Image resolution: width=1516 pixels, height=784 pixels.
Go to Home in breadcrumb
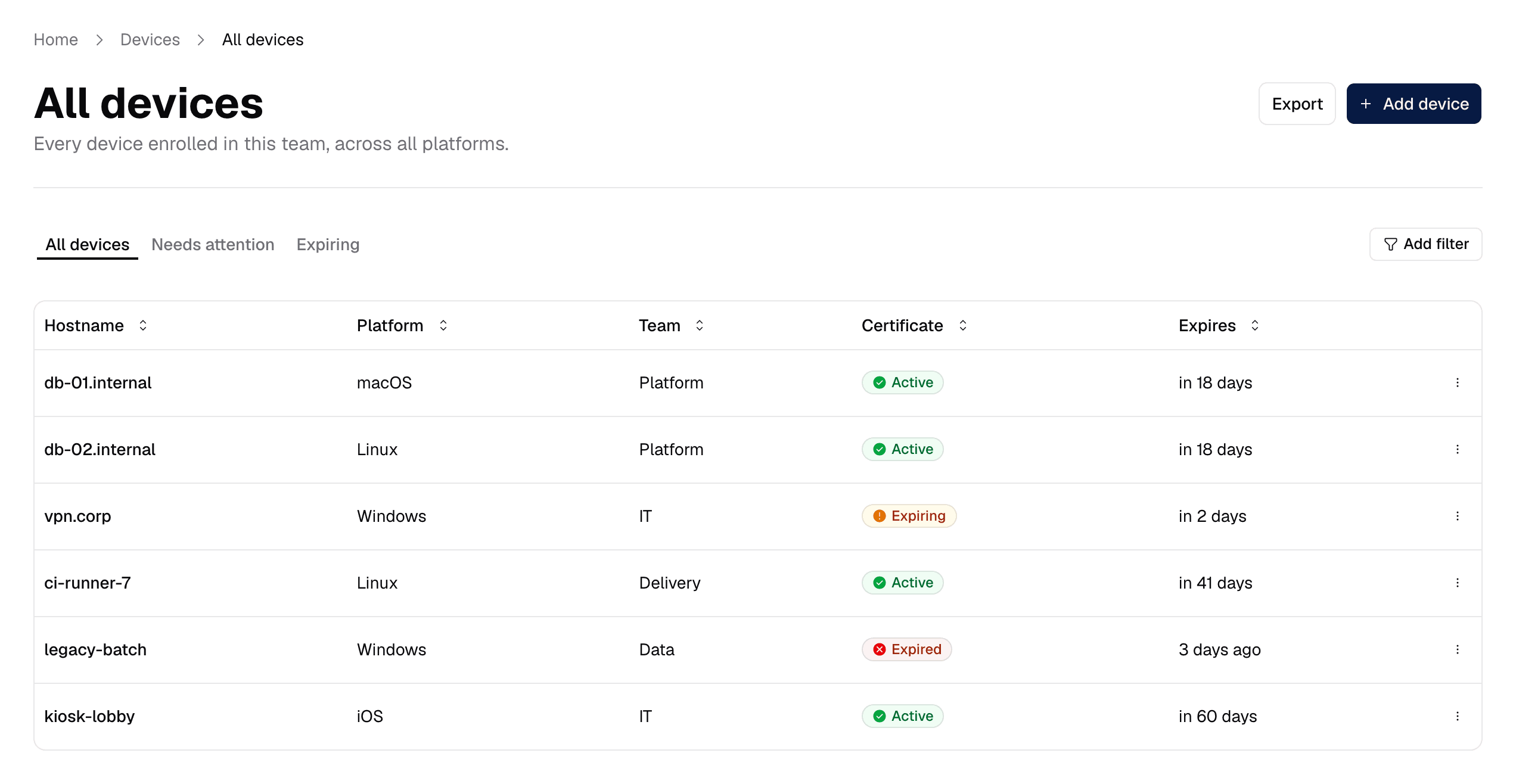[55, 39]
